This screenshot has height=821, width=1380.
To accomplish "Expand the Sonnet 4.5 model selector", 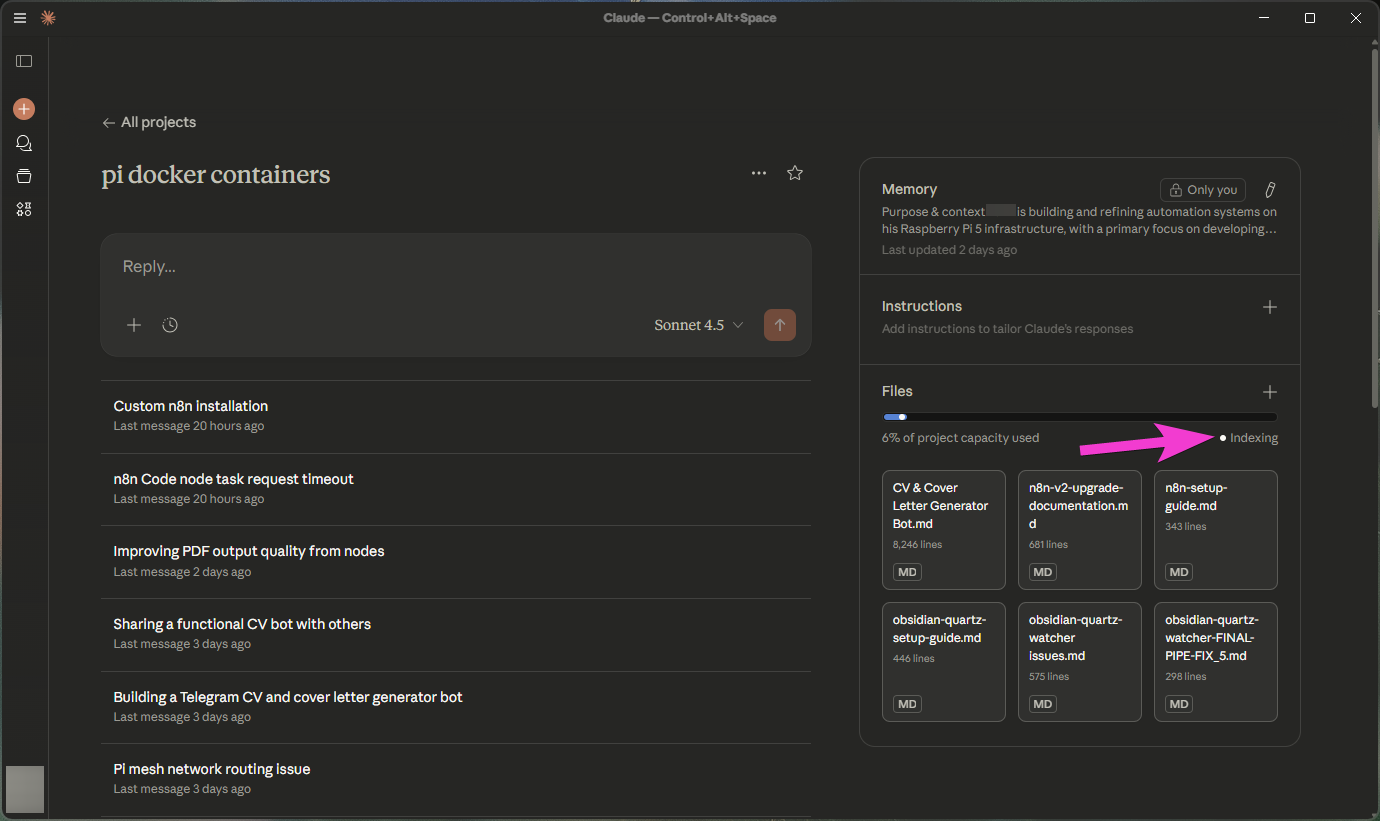I will pyautogui.click(x=698, y=325).
